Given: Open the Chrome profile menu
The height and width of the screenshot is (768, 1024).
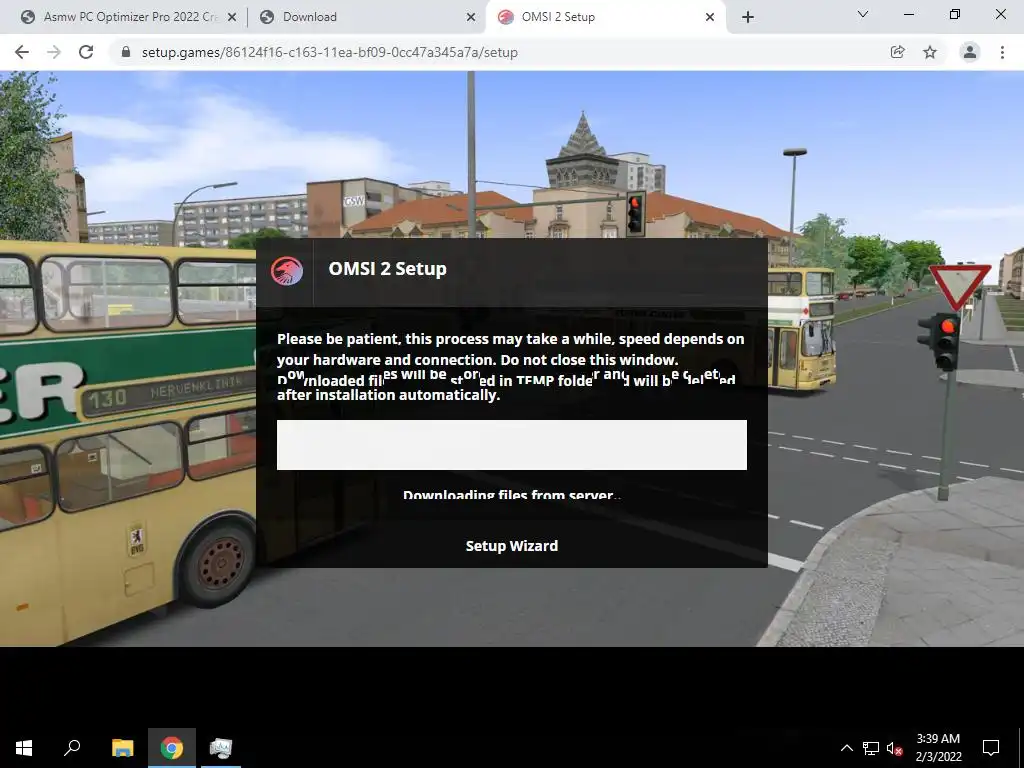Looking at the screenshot, I should pos(970,52).
